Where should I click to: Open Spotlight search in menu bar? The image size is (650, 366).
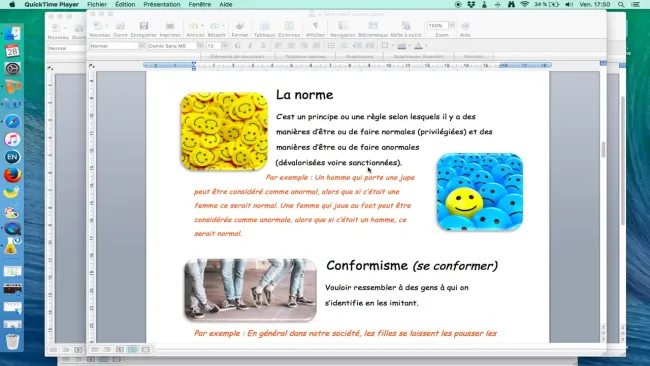(621, 5)
